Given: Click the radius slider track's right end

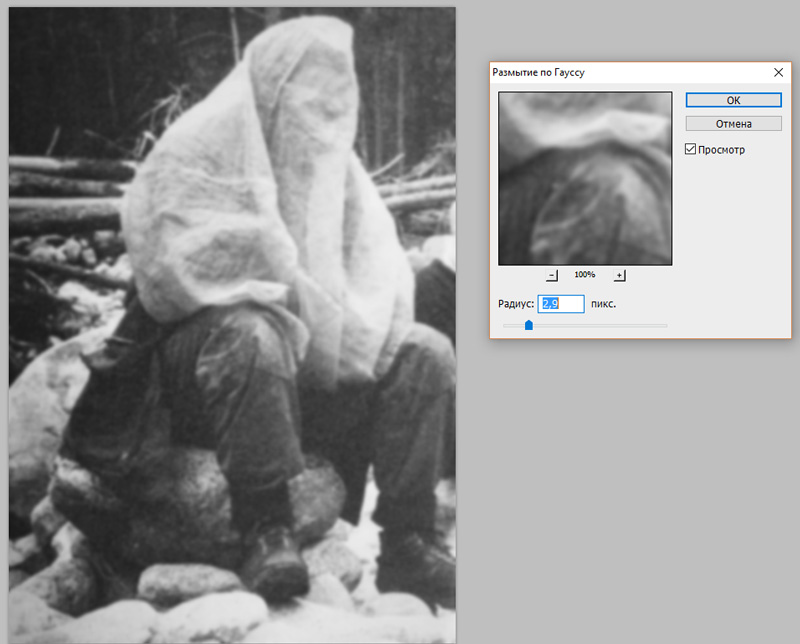Looking at the screenshot, I should tap(663, 325).
